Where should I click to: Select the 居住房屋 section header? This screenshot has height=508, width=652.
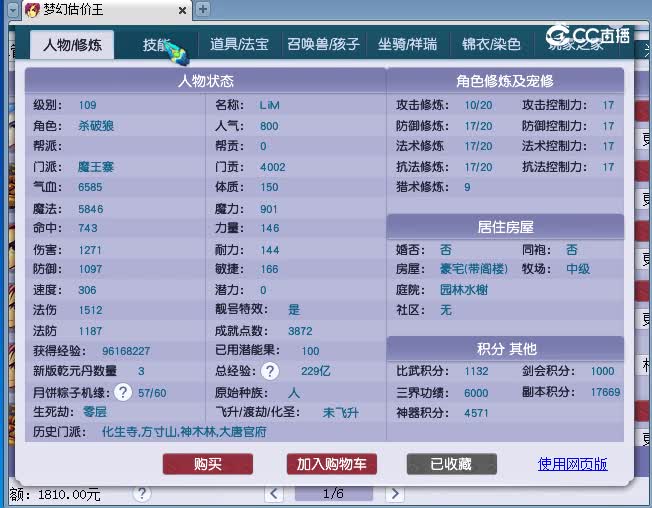(x=505, y=227)
